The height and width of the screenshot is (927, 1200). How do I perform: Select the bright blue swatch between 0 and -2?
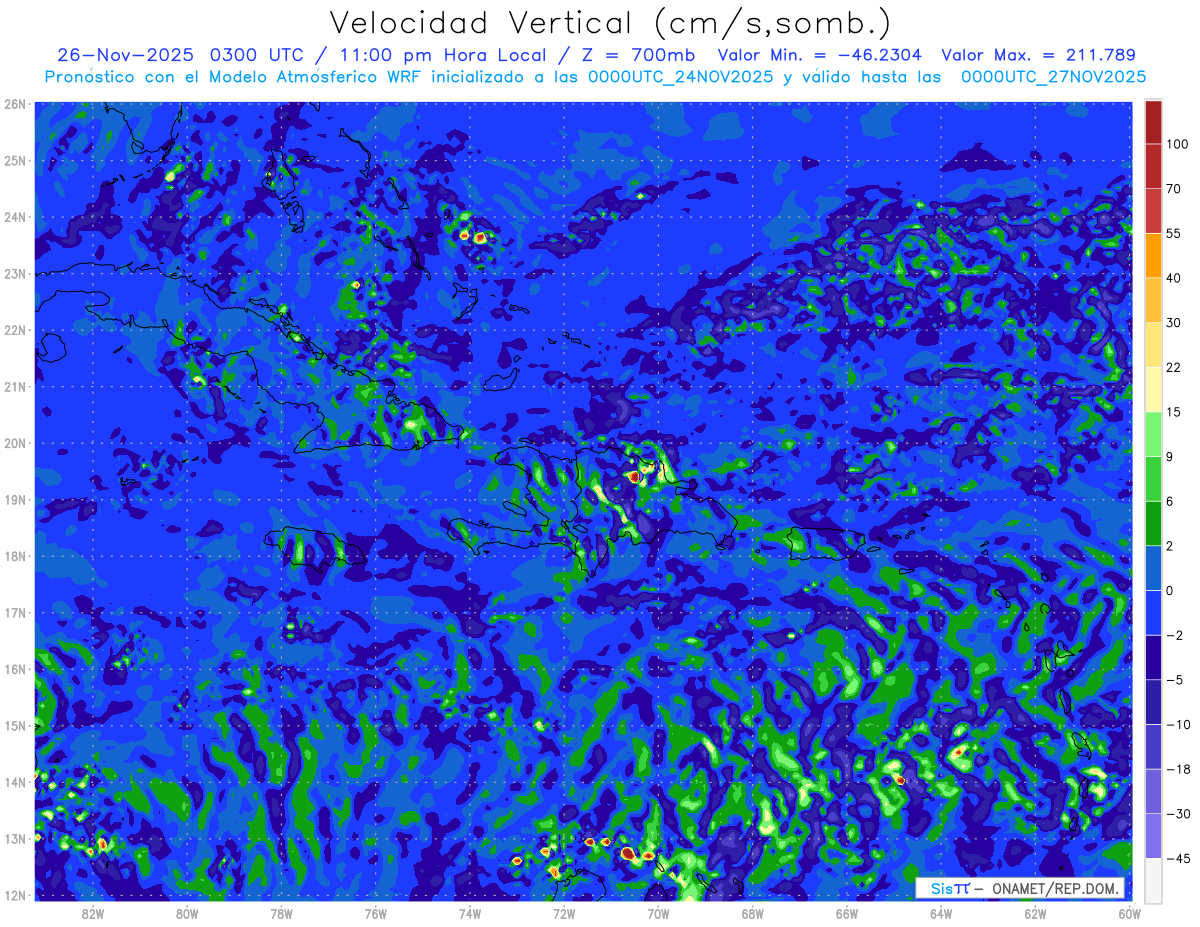(1153, 612)
